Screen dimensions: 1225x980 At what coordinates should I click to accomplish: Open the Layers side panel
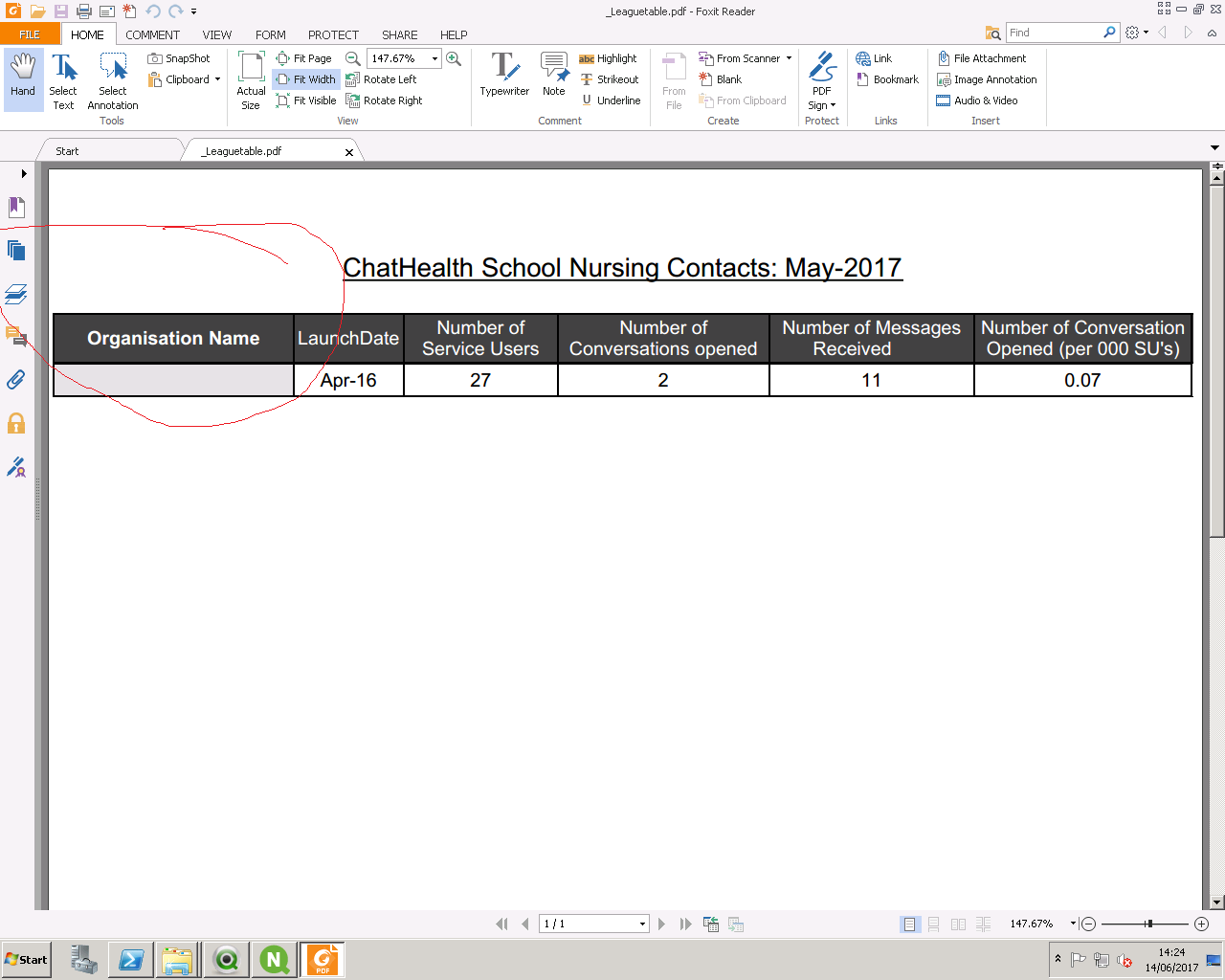point(16,294)
